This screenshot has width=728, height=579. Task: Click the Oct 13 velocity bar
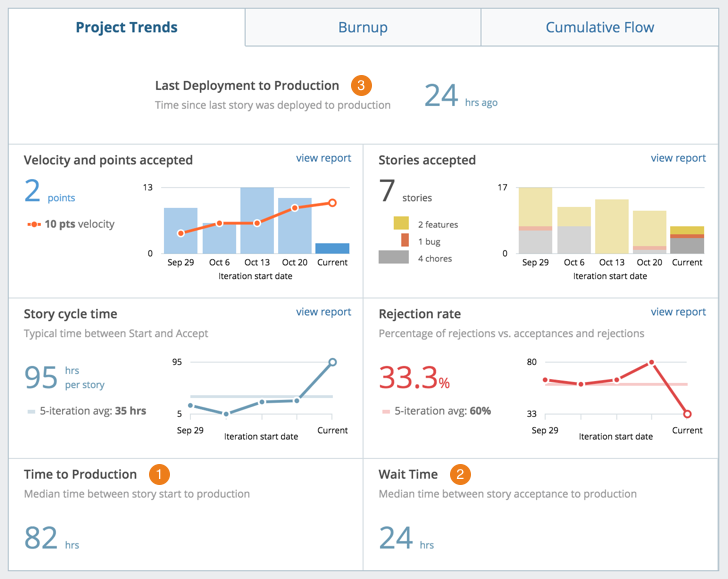coord(257,221)
